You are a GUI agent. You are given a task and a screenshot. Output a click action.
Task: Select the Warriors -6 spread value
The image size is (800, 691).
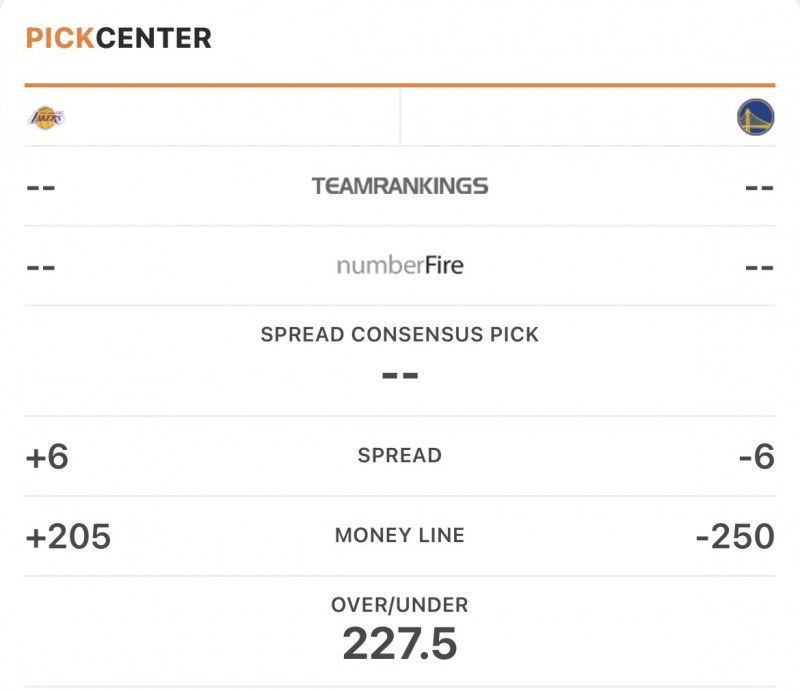pyautogui.click(x=756, y=456)
